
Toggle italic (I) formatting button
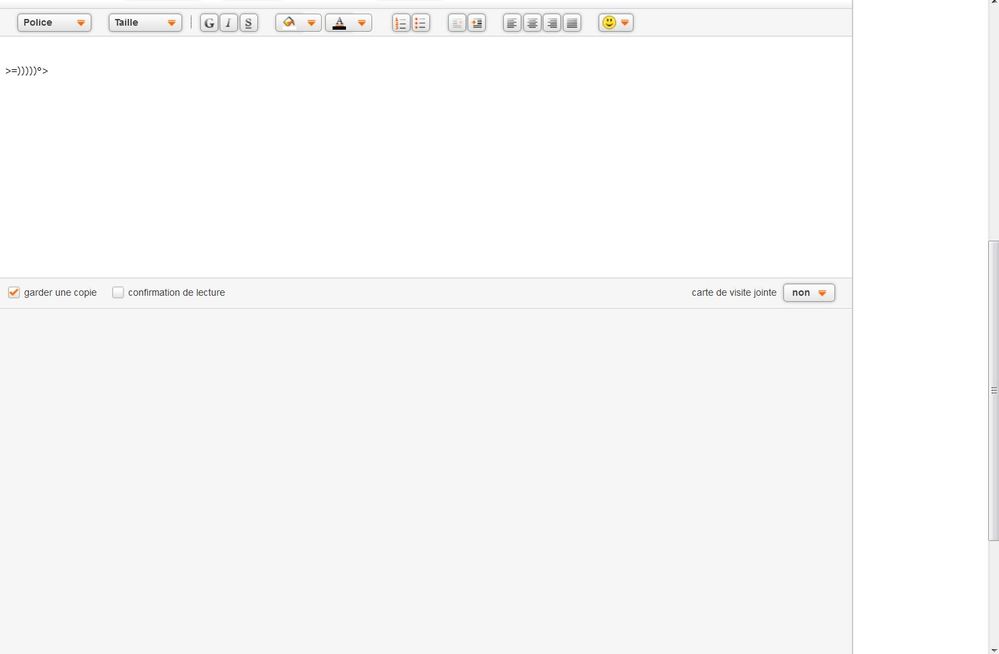pyautogui.click(x=229, y=23)
